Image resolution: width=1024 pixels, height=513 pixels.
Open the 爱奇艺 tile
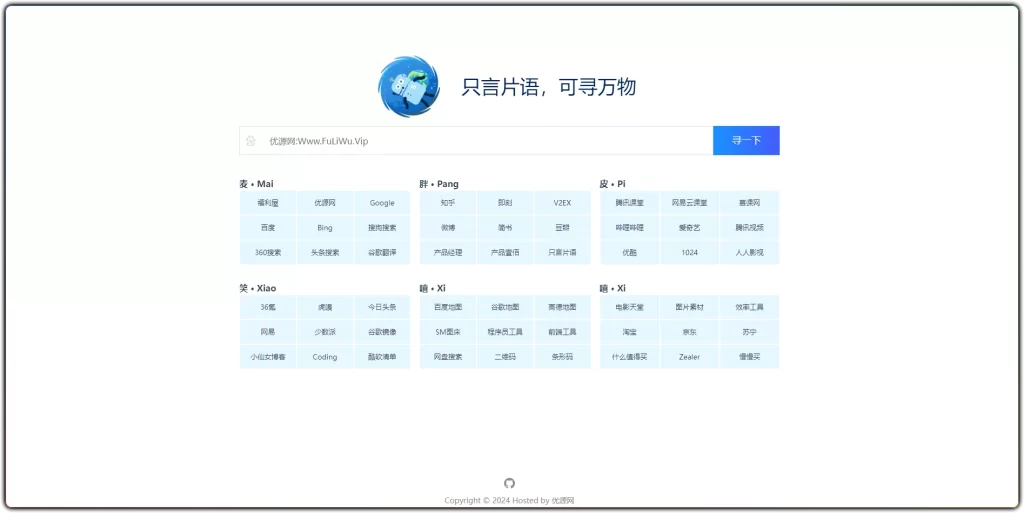click(690, 228)
